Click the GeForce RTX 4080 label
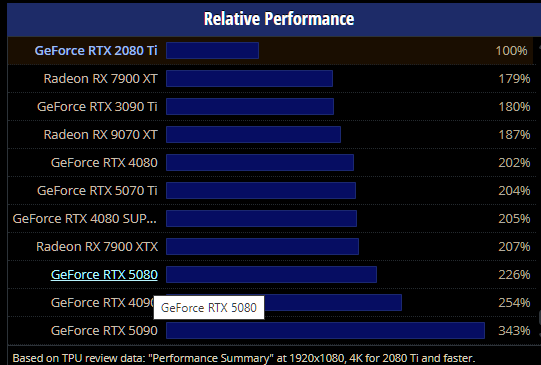 (104, 162)
